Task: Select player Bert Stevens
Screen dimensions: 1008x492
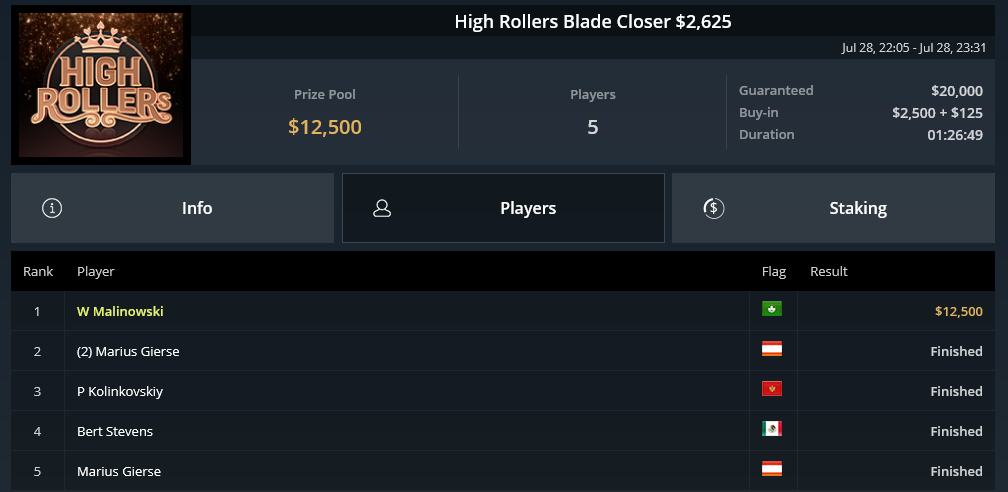Action: 115,432
